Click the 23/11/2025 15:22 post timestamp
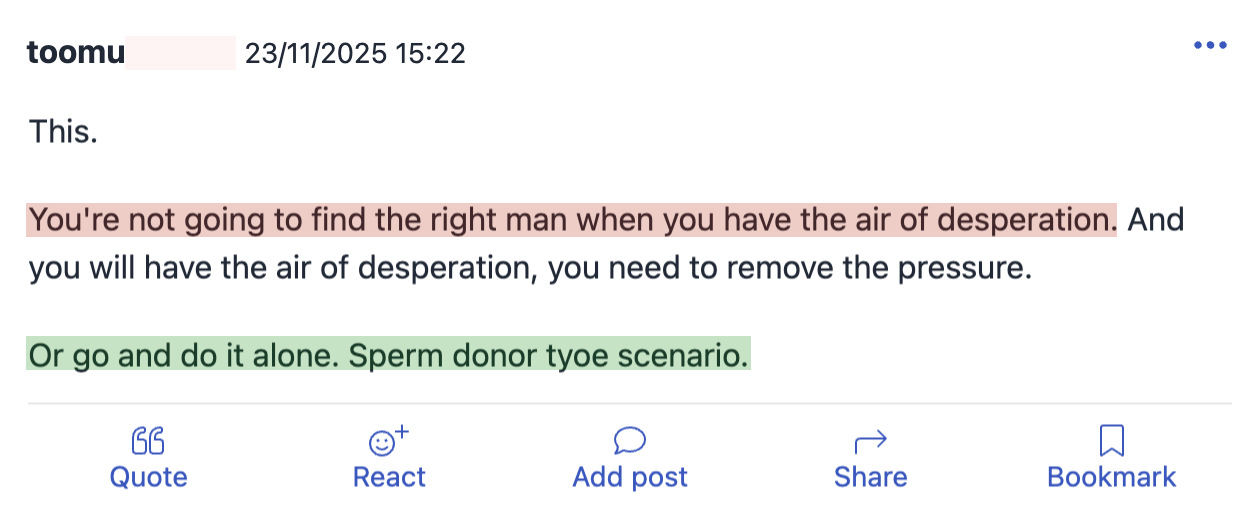 click(355, 53)
